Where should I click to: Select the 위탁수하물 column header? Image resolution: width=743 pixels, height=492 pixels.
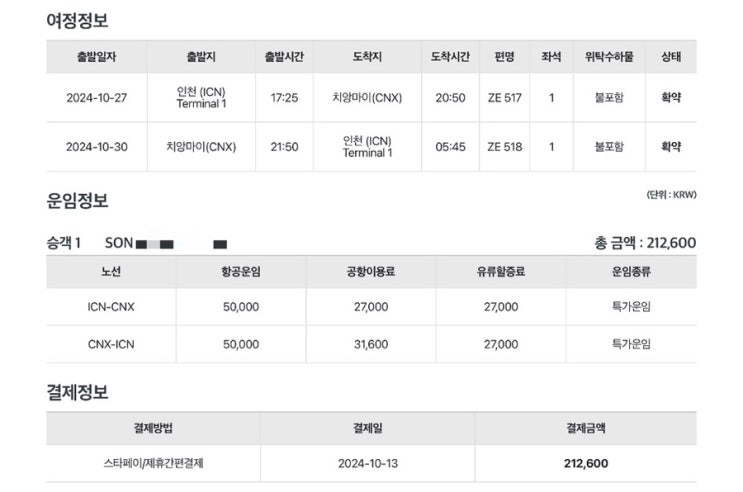608,57
